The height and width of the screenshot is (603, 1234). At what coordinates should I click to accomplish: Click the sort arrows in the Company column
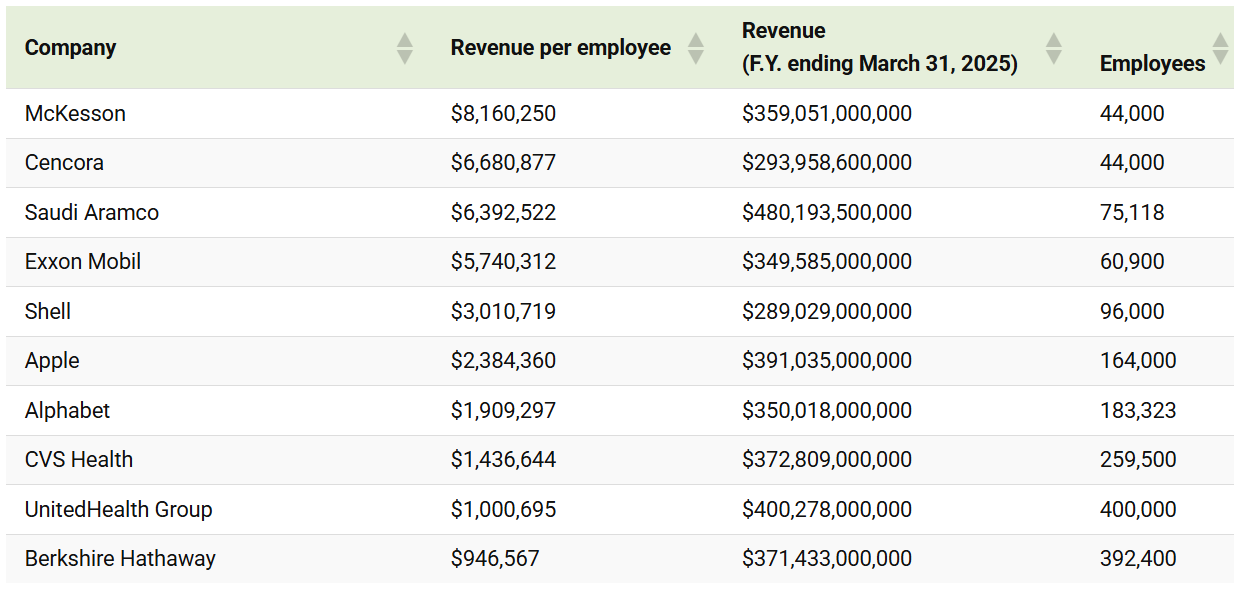(x=404, y=48)
